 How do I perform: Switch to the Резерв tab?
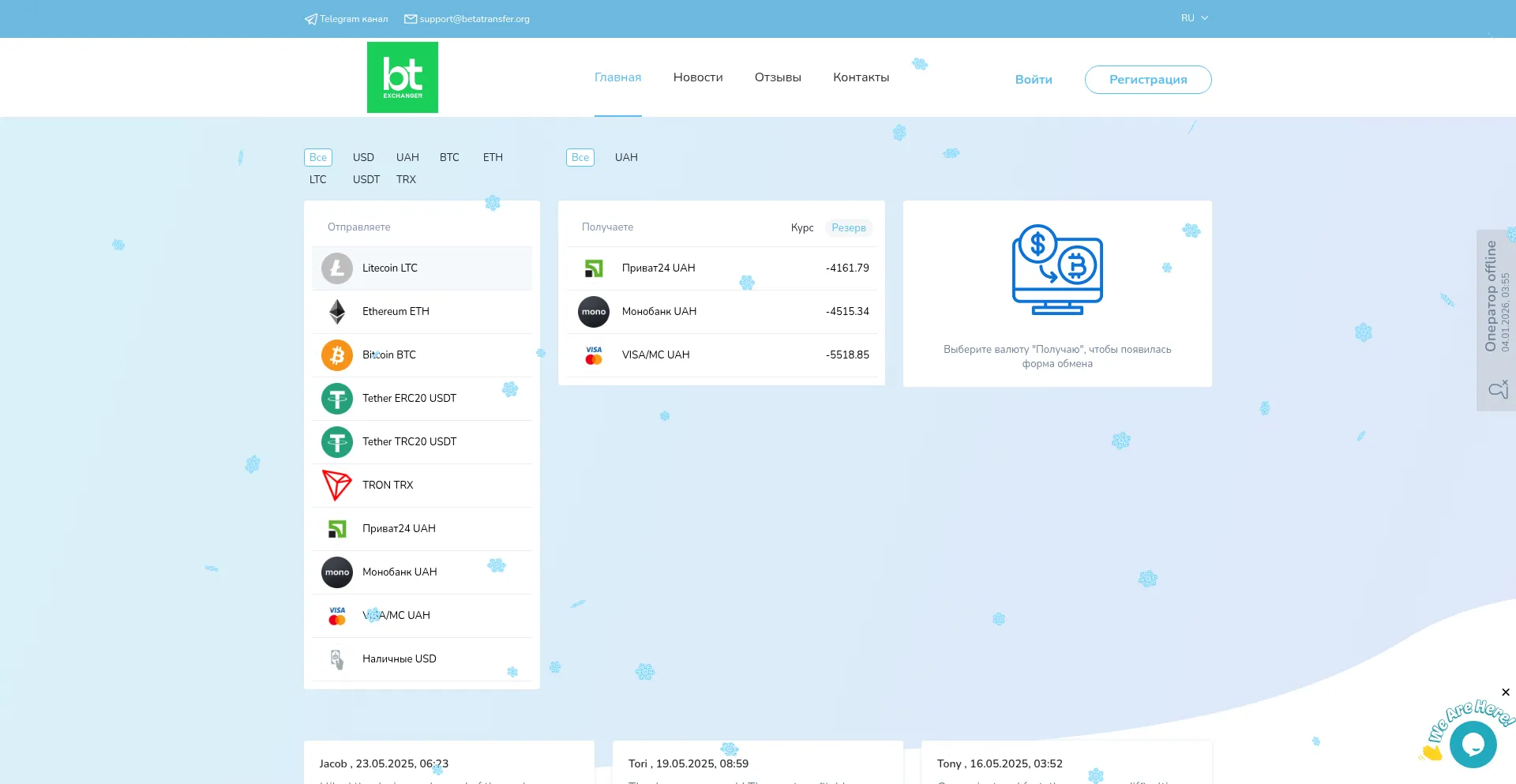pyautogui.click(x=848, y=227)
